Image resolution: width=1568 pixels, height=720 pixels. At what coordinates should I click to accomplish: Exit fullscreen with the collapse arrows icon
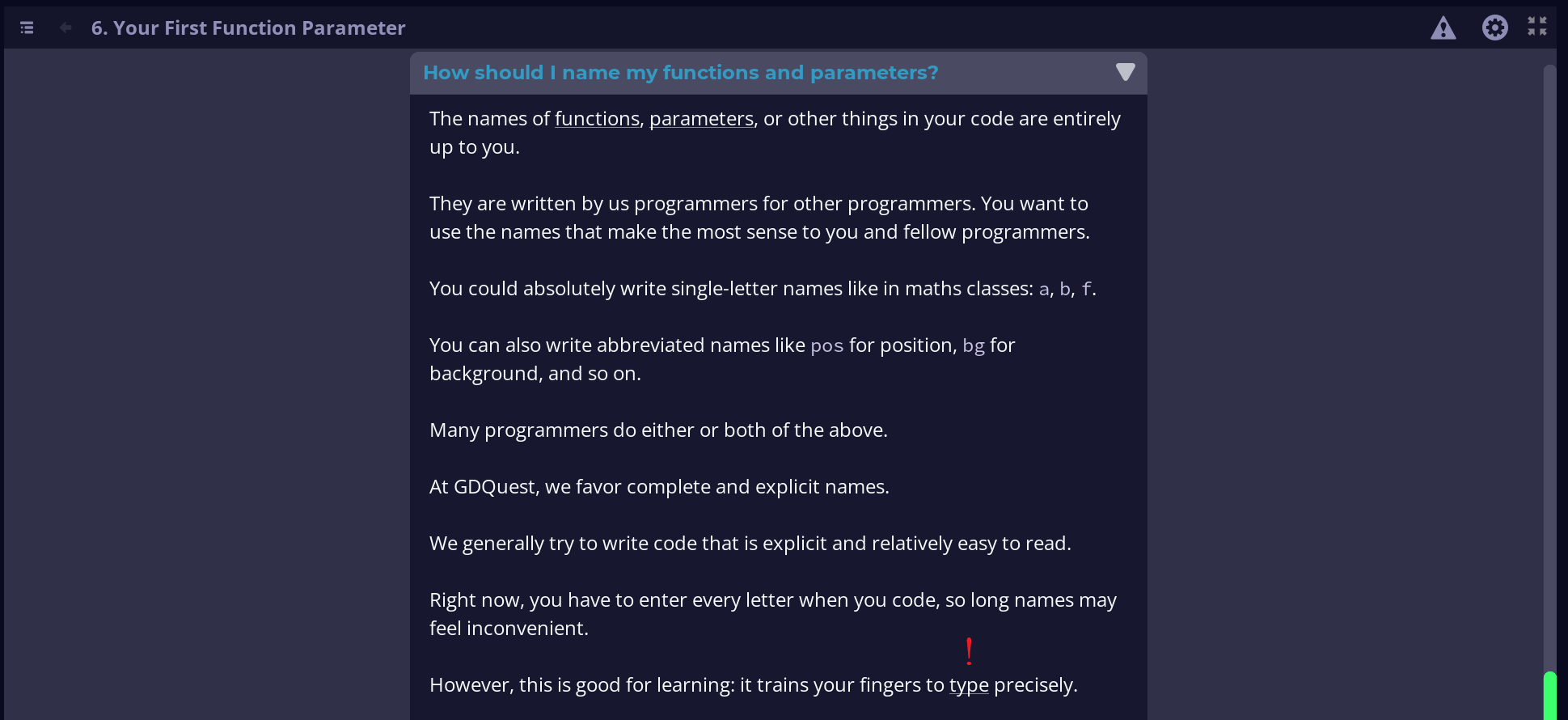tap(1537, 27)
